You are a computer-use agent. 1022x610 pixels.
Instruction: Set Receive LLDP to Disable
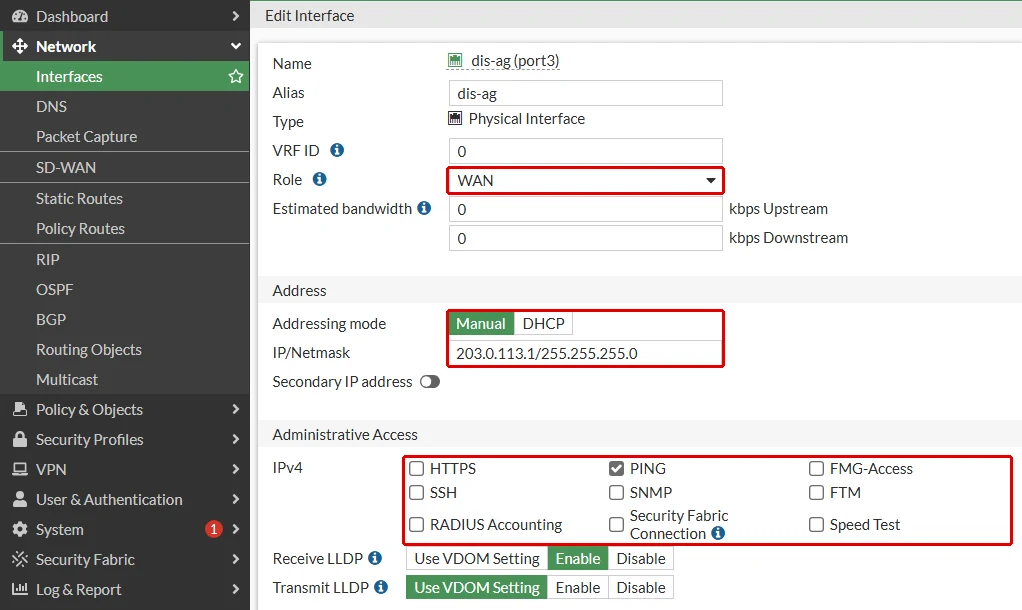click(641, 559)
